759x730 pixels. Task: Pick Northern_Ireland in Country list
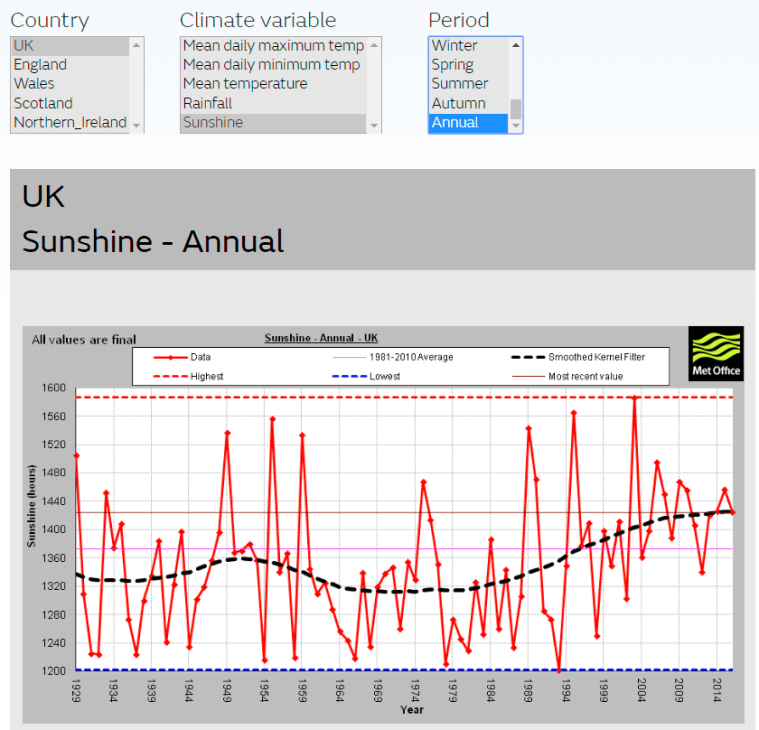70,122
